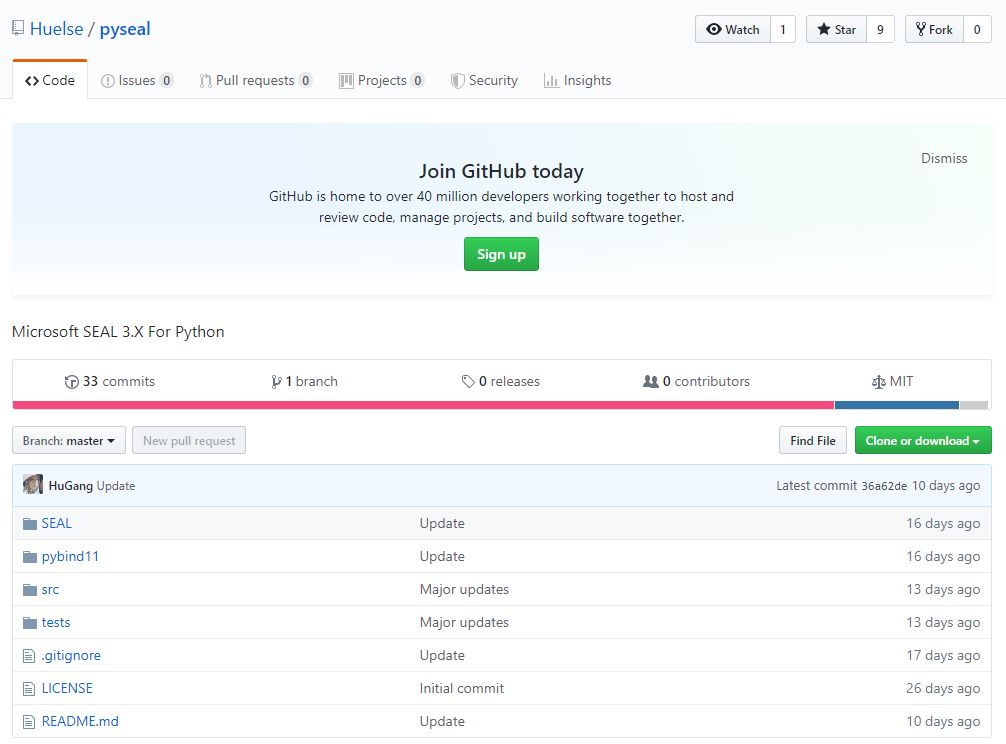1006x744 pixels.
Task: Open the Update commit for .gitignore row
Action: coord(442,655)
